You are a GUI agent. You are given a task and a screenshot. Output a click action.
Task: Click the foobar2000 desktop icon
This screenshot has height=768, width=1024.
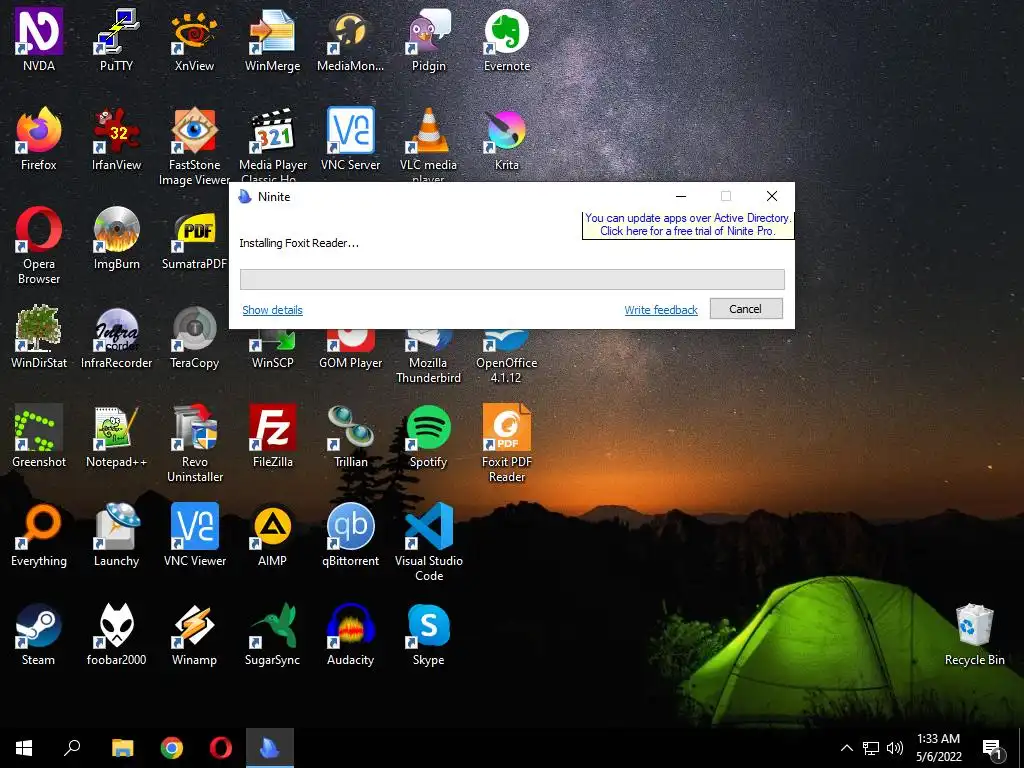point(116,626)
